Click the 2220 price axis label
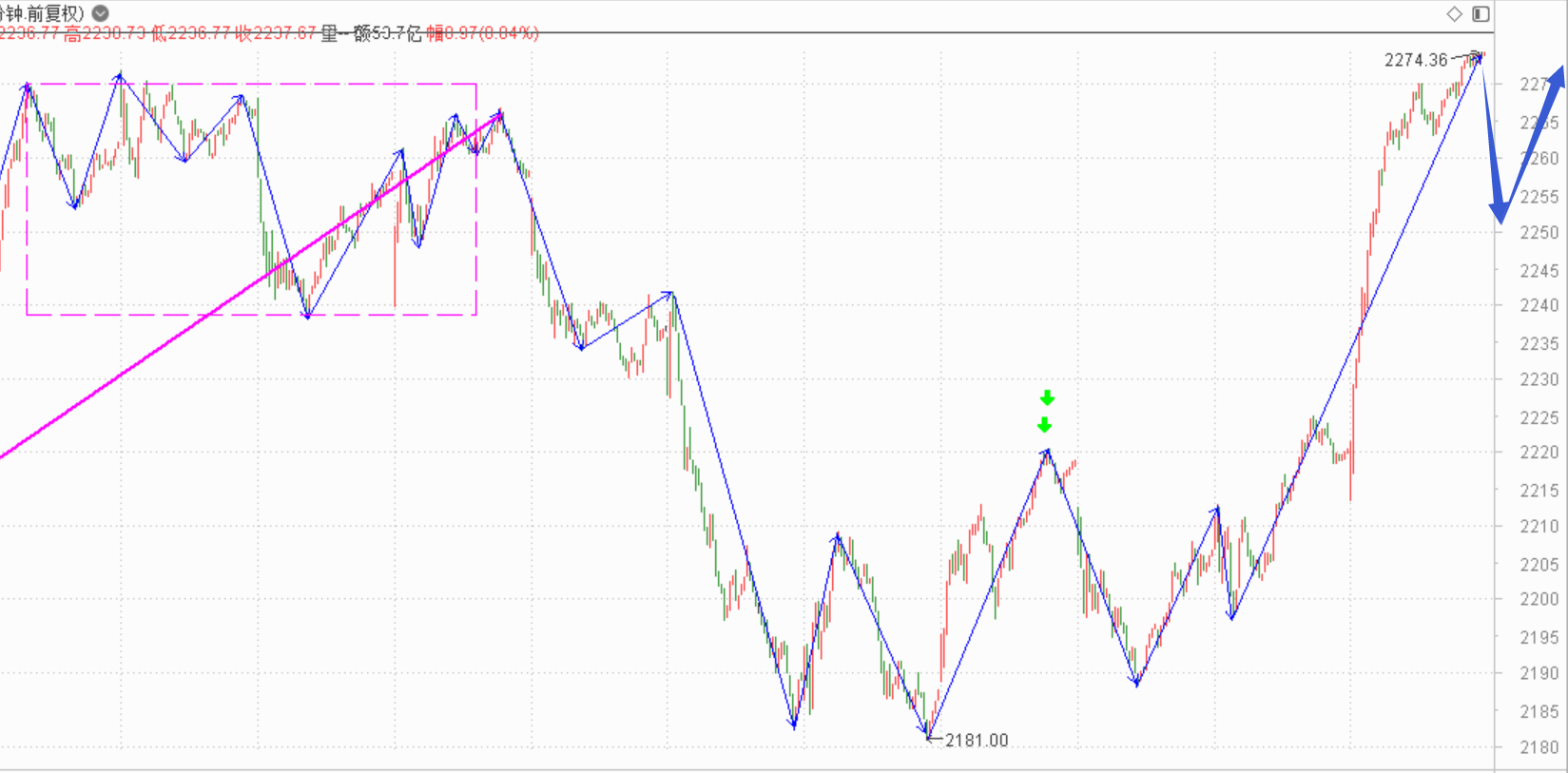 (x=1539, y=453)
